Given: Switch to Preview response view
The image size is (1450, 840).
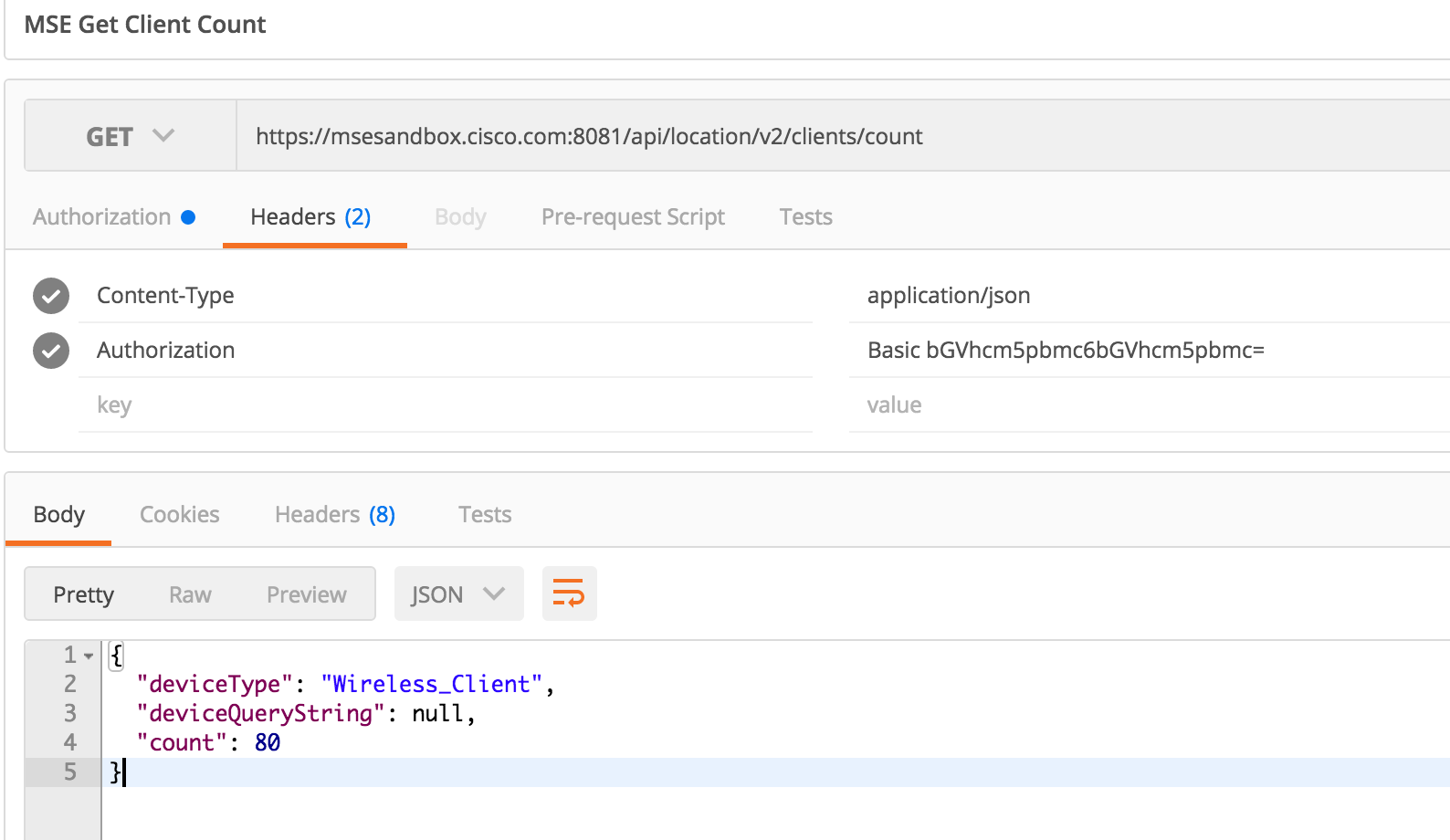Looking at the screenshot, I should click(x=307, y=594).
